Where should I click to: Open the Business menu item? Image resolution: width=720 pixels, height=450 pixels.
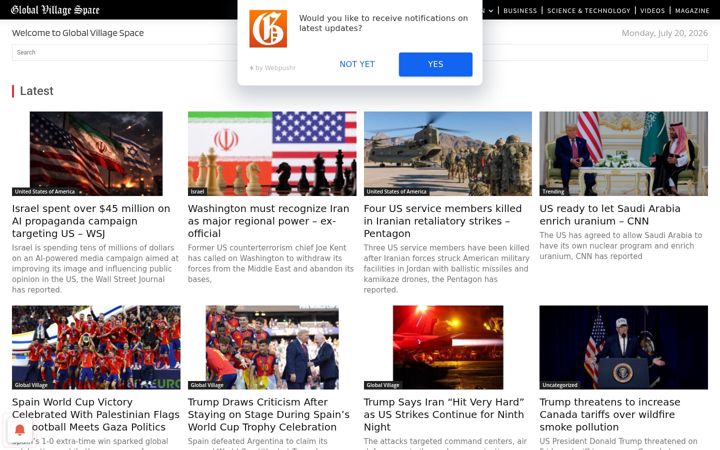tap(520, 11)
